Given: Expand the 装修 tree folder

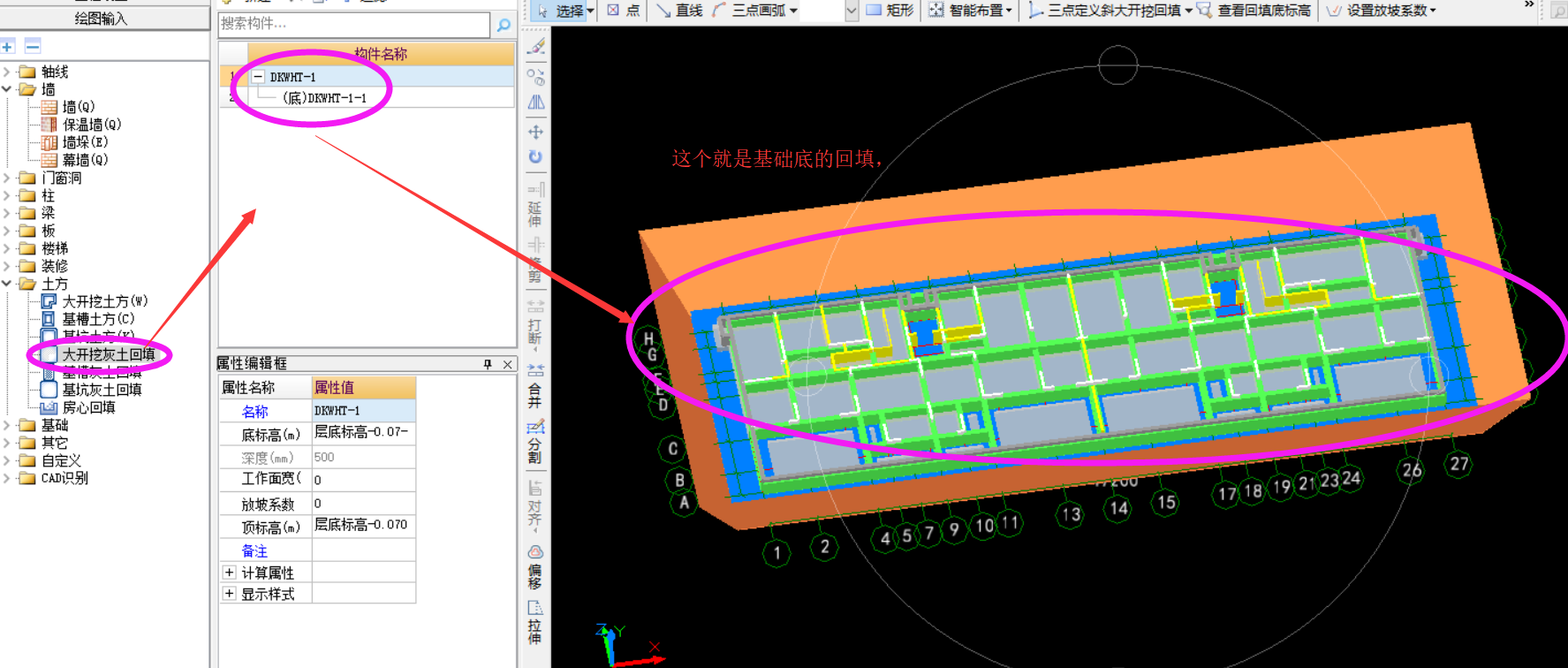Looking at the screenshot, I should [7, 266].
